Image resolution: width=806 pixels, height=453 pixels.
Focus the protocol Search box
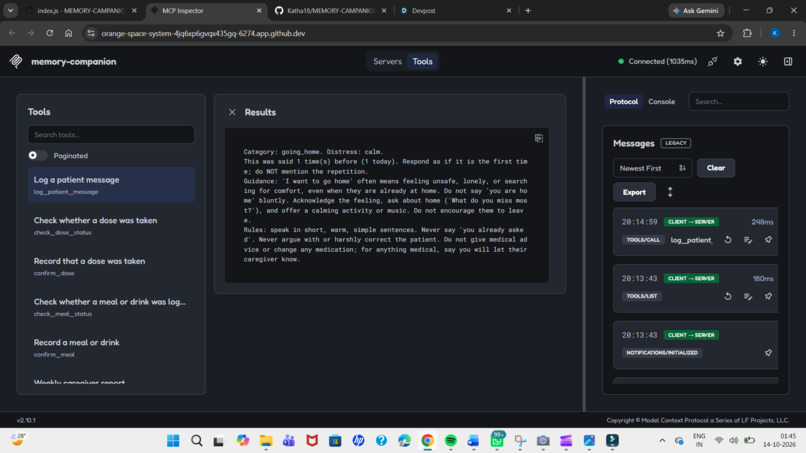[x=738, y=102]
